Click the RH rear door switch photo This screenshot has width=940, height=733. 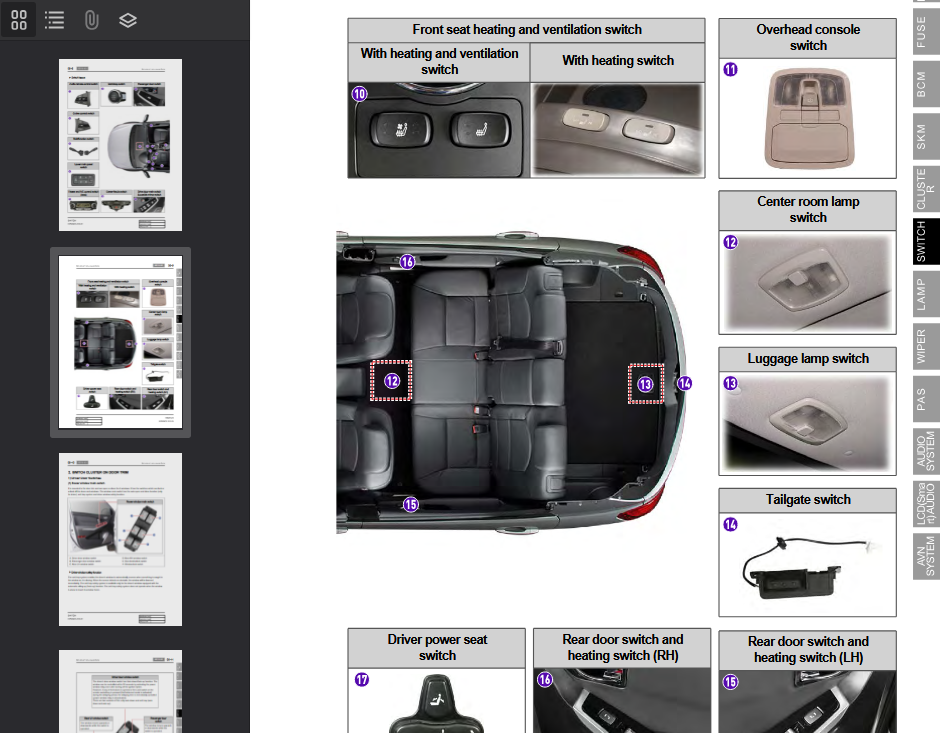click(x=622, y=701)
